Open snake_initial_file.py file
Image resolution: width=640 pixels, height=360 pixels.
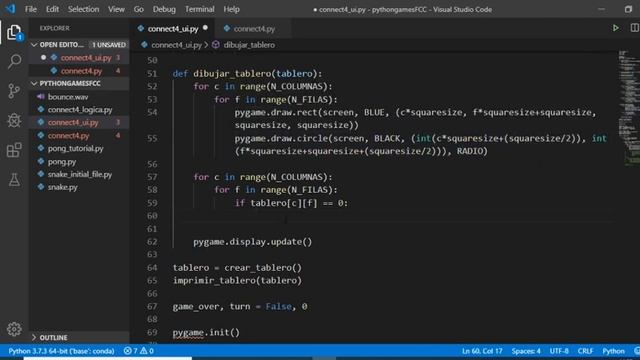coord(79,174)
